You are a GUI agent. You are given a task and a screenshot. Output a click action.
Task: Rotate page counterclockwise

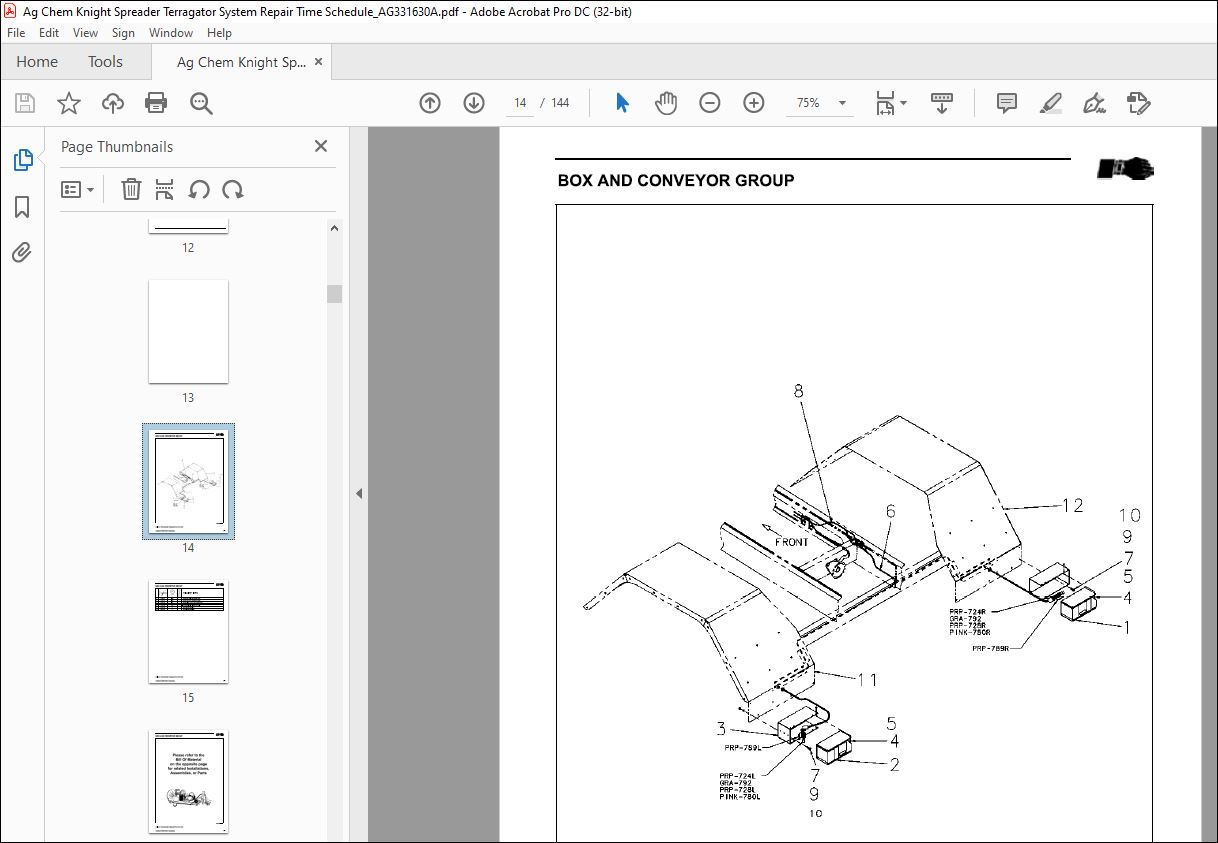[199, 189]
